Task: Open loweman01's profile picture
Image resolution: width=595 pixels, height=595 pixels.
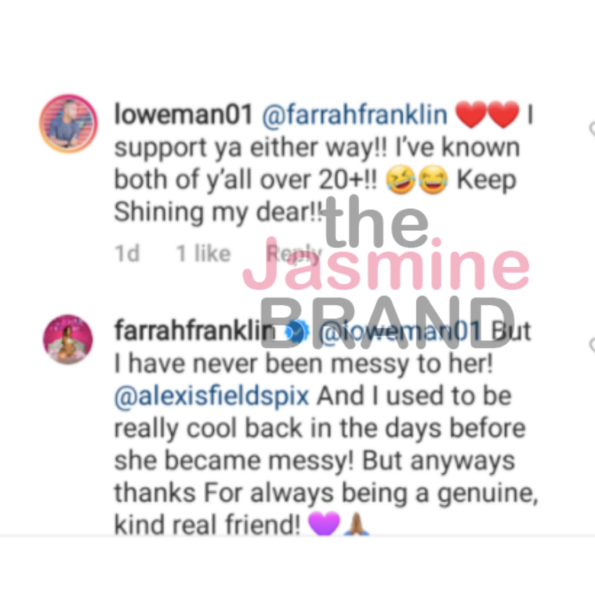Action: point(68,124)
